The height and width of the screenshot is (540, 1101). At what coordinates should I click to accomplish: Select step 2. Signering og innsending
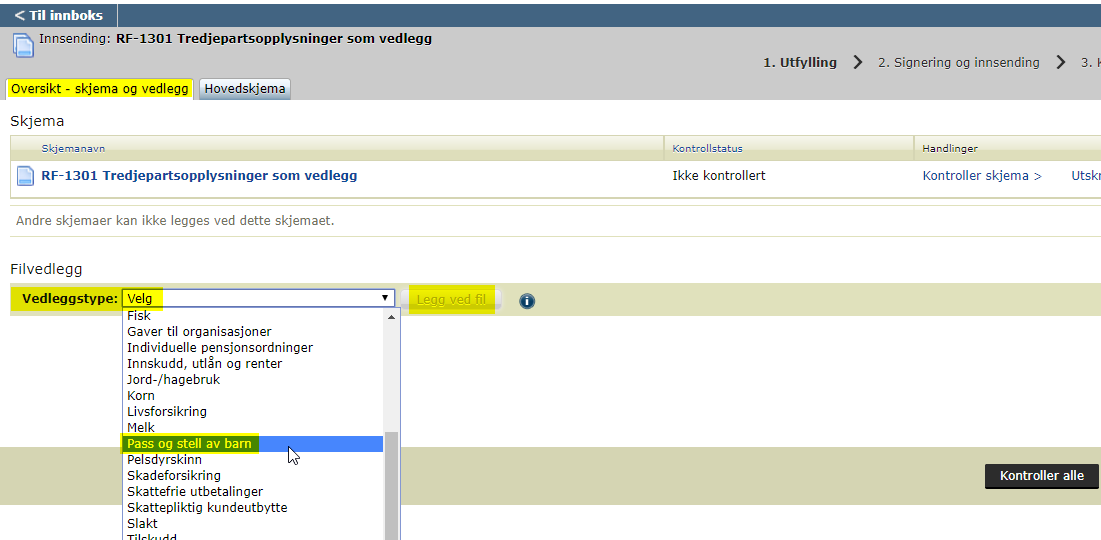click(958, 62)
